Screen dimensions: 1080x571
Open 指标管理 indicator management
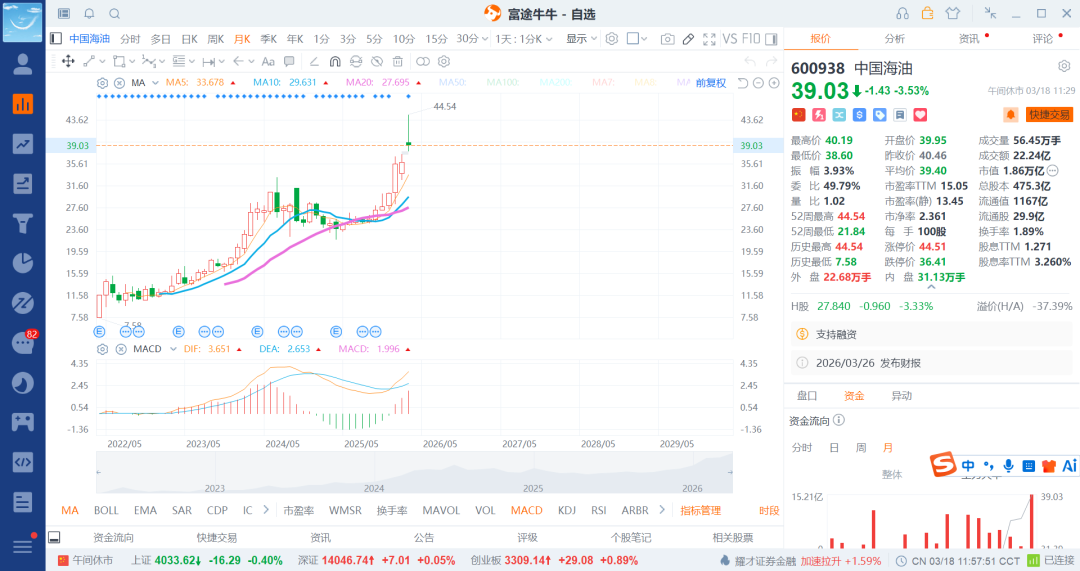pyautogui.click(x=700, y=510)
